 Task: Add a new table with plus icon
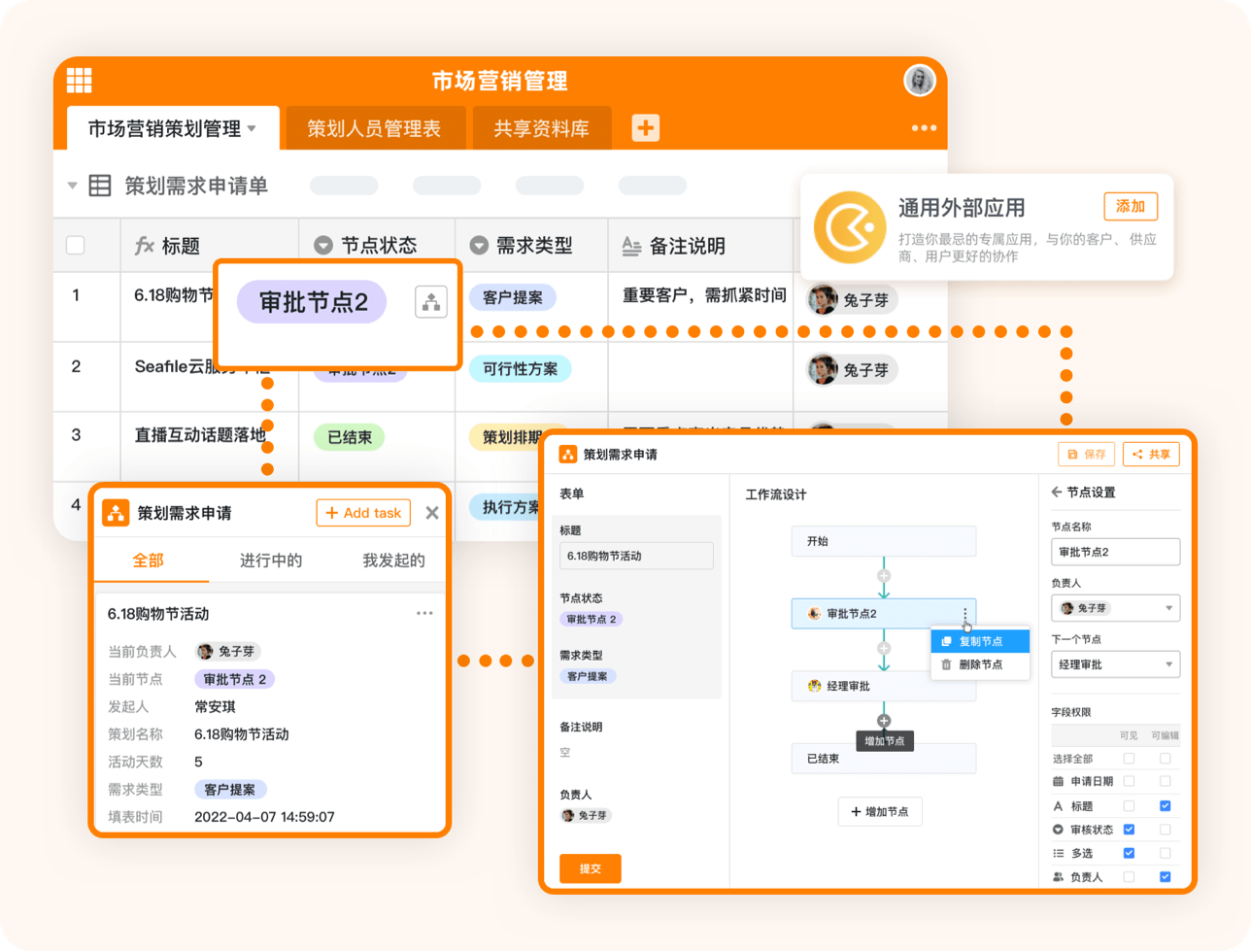coord(646,128)
